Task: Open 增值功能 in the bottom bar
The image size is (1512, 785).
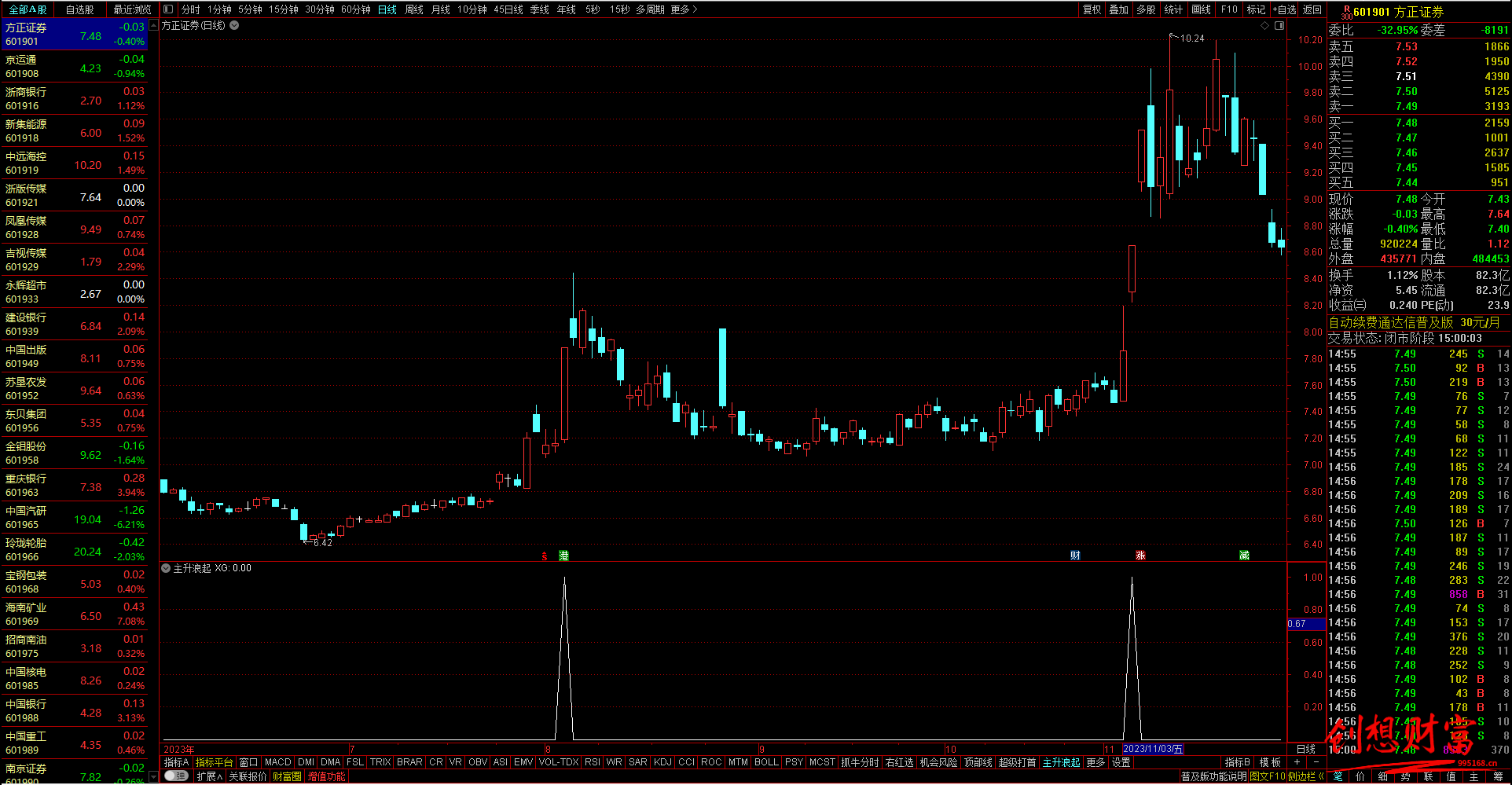Action: (x=326, y=776)
